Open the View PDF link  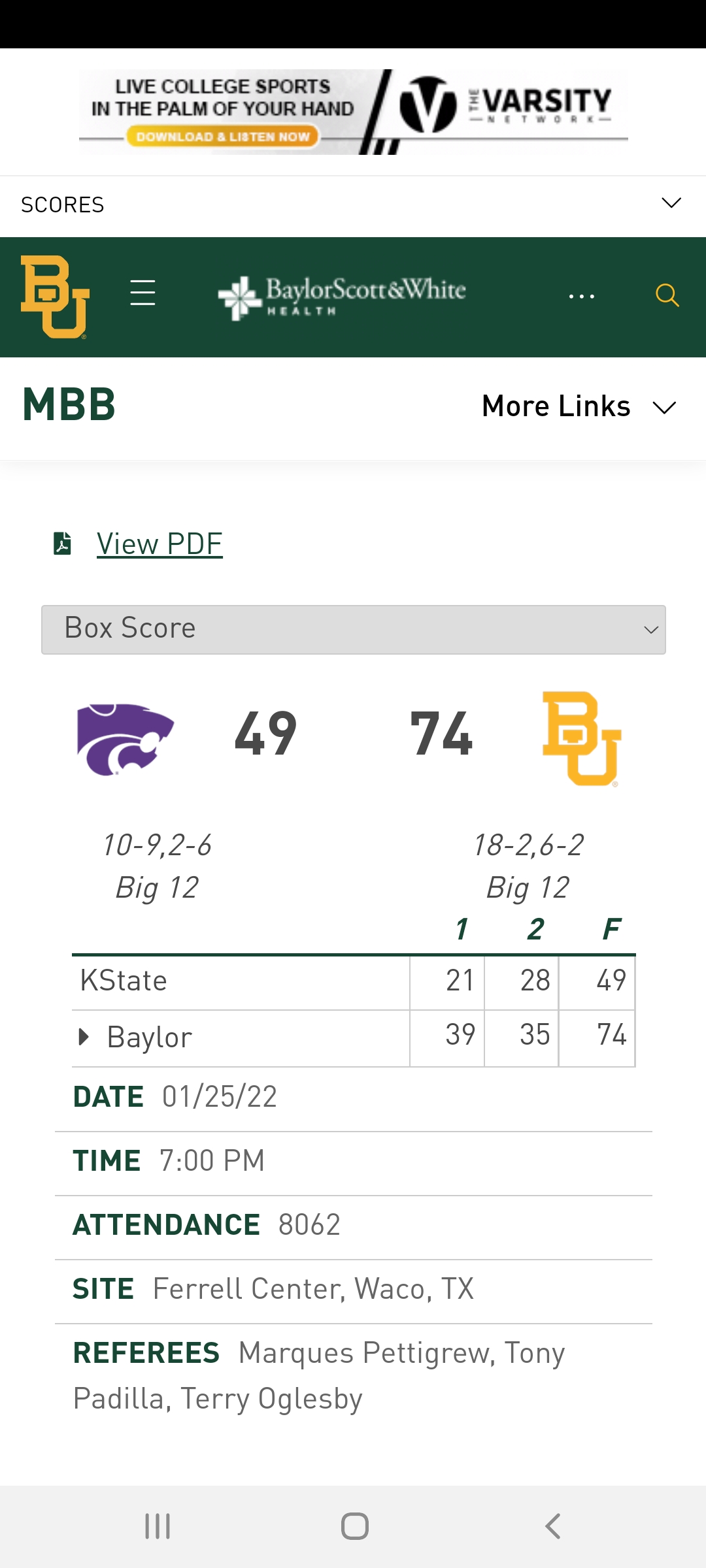click(160, 544)
